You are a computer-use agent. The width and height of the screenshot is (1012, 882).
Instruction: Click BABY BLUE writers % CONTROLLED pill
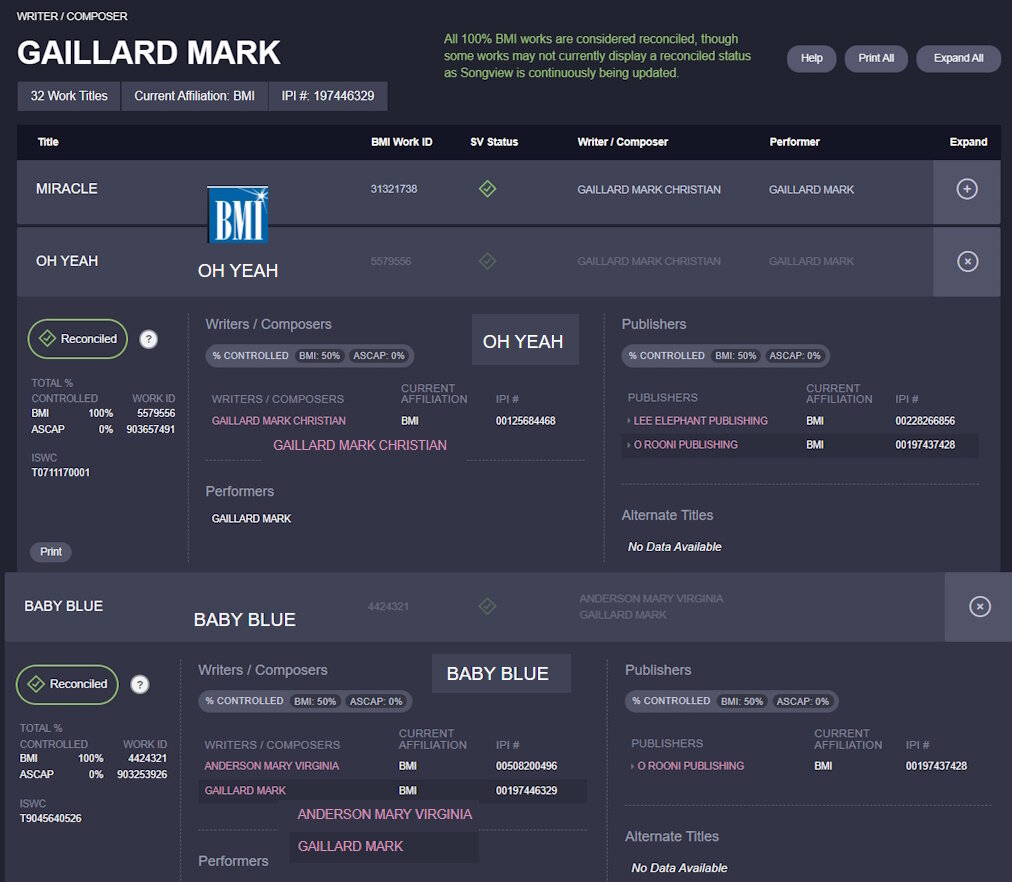click(305, 701)
